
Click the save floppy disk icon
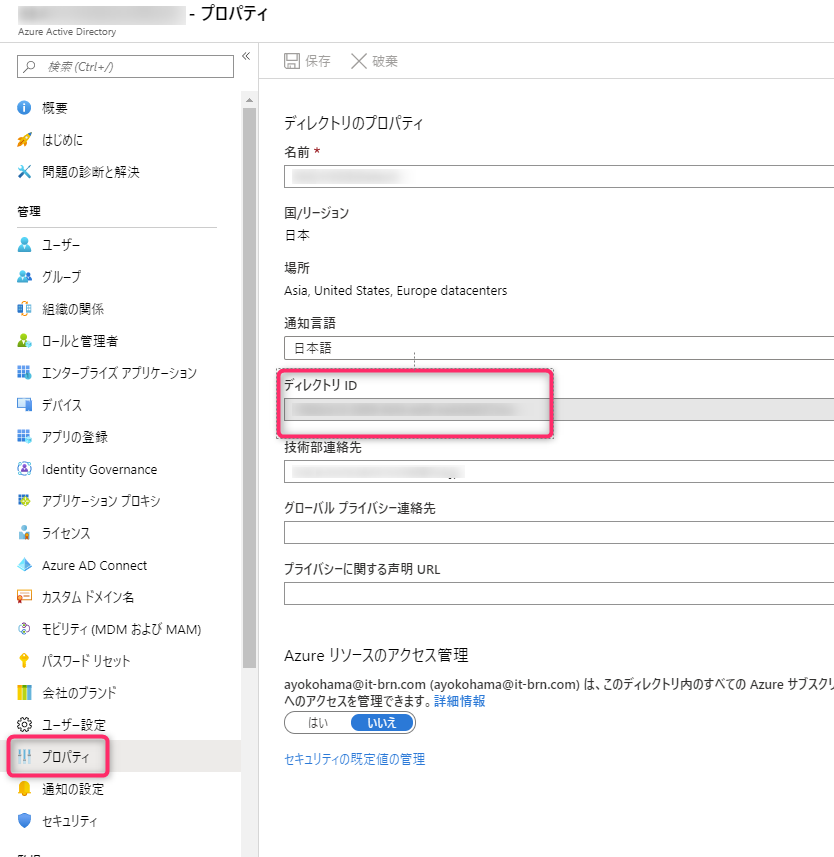[292, 61]
